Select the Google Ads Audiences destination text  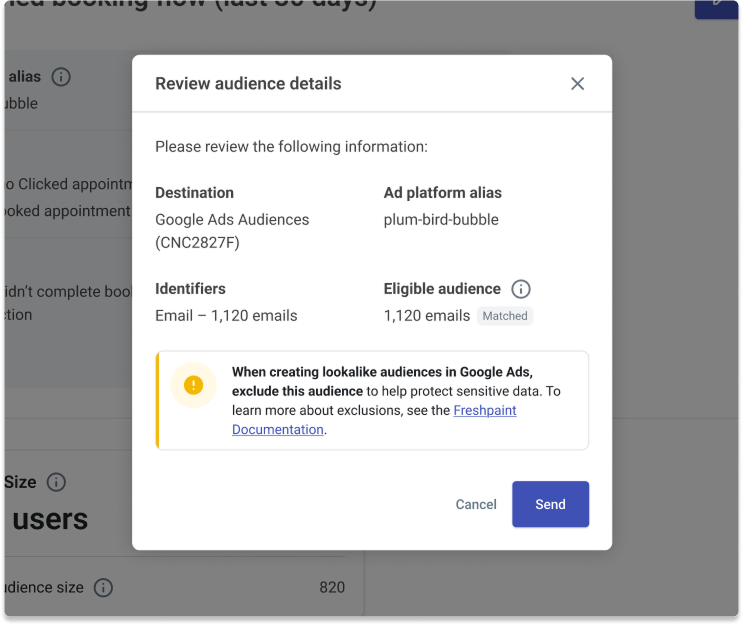pos(232,220)
